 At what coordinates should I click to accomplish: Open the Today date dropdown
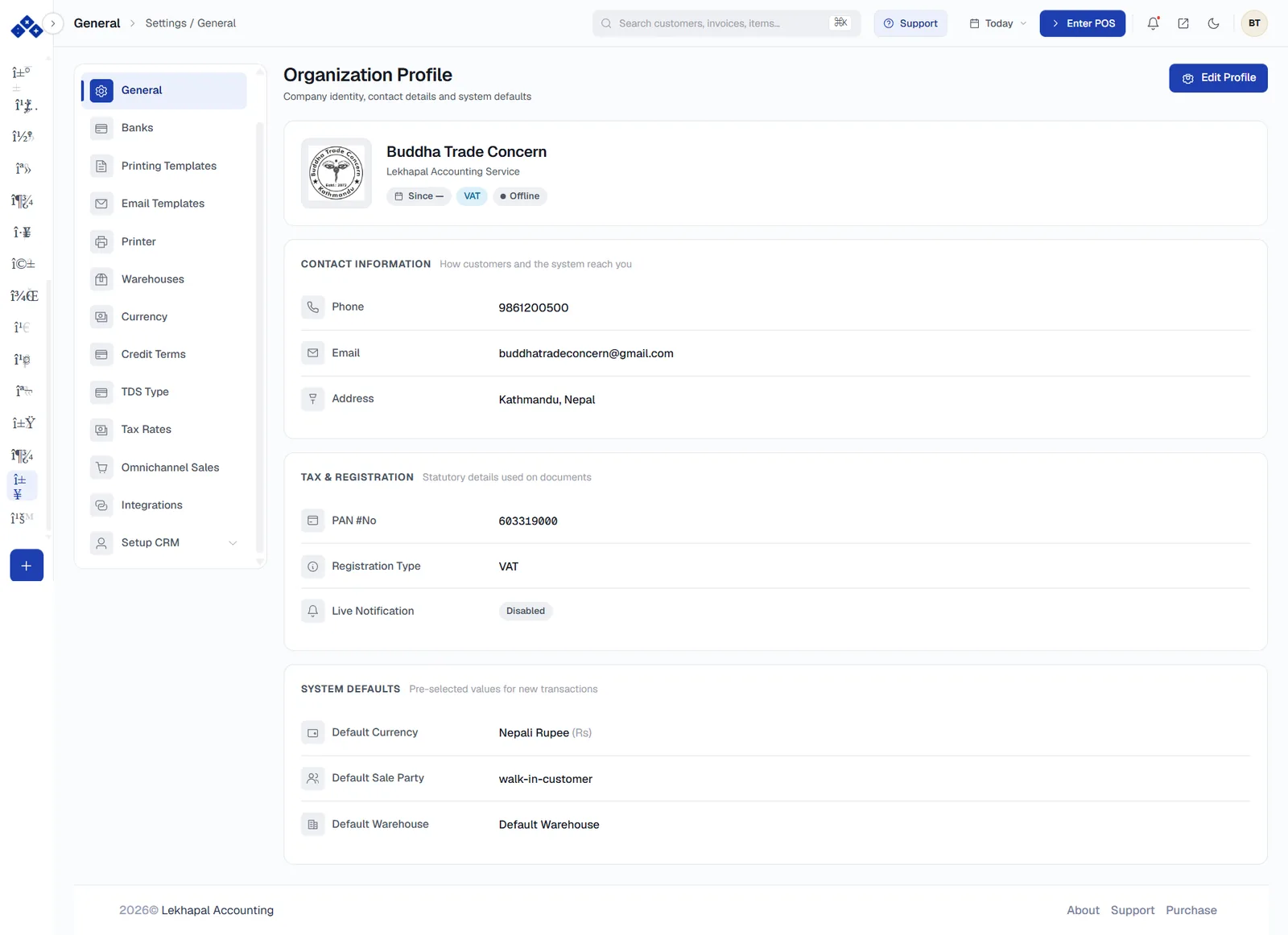click(x=998, y=23)
